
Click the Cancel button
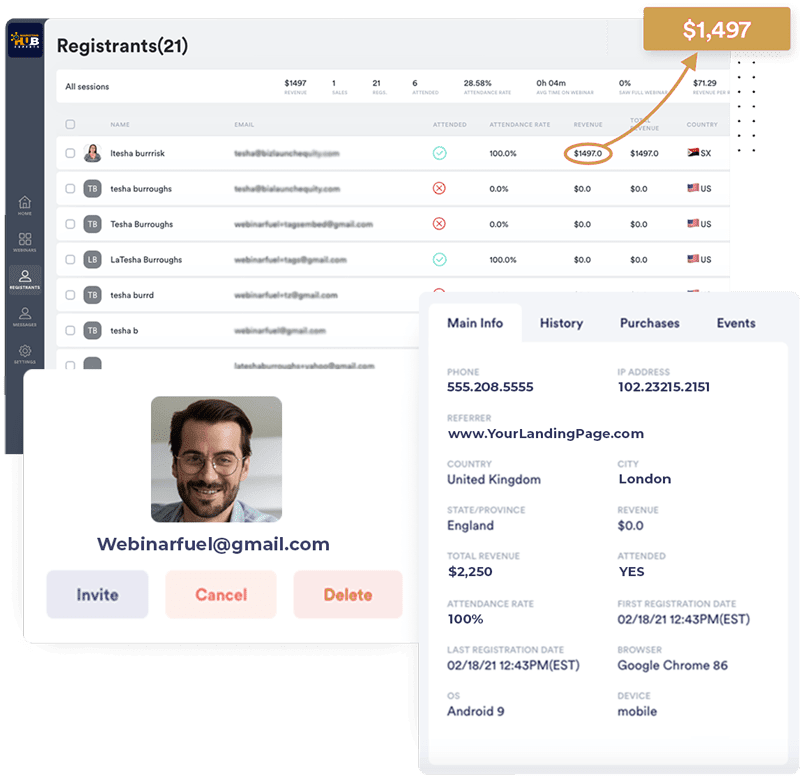click(x=221, y=594)
